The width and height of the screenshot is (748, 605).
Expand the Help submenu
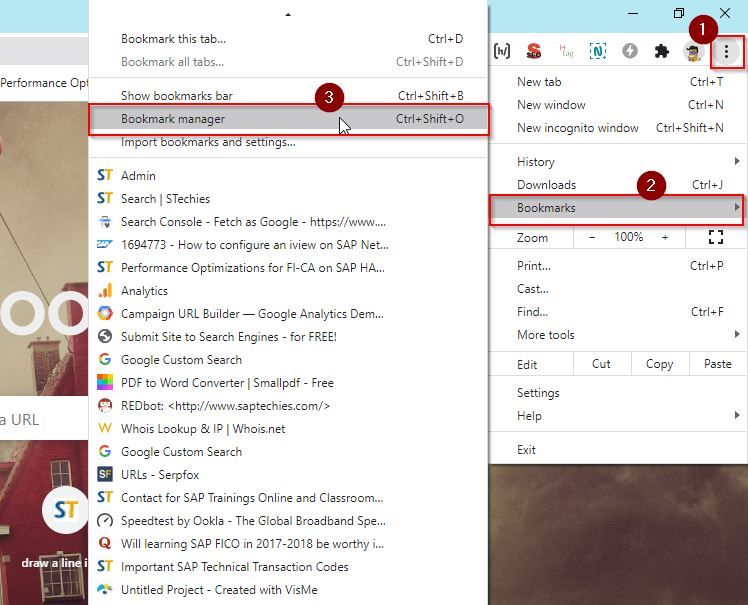[x=619, y=416]
